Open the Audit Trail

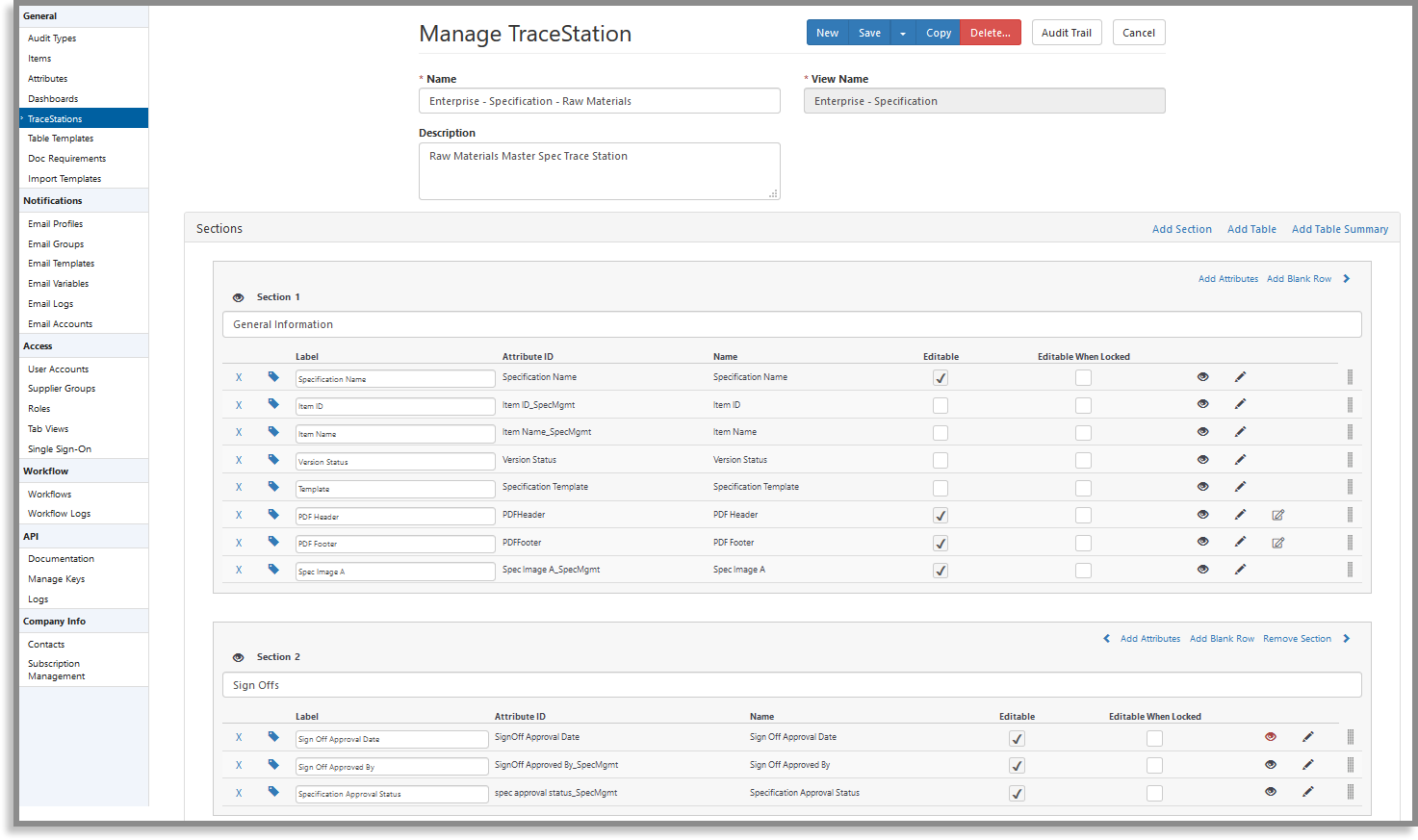tap(1067, 33)
